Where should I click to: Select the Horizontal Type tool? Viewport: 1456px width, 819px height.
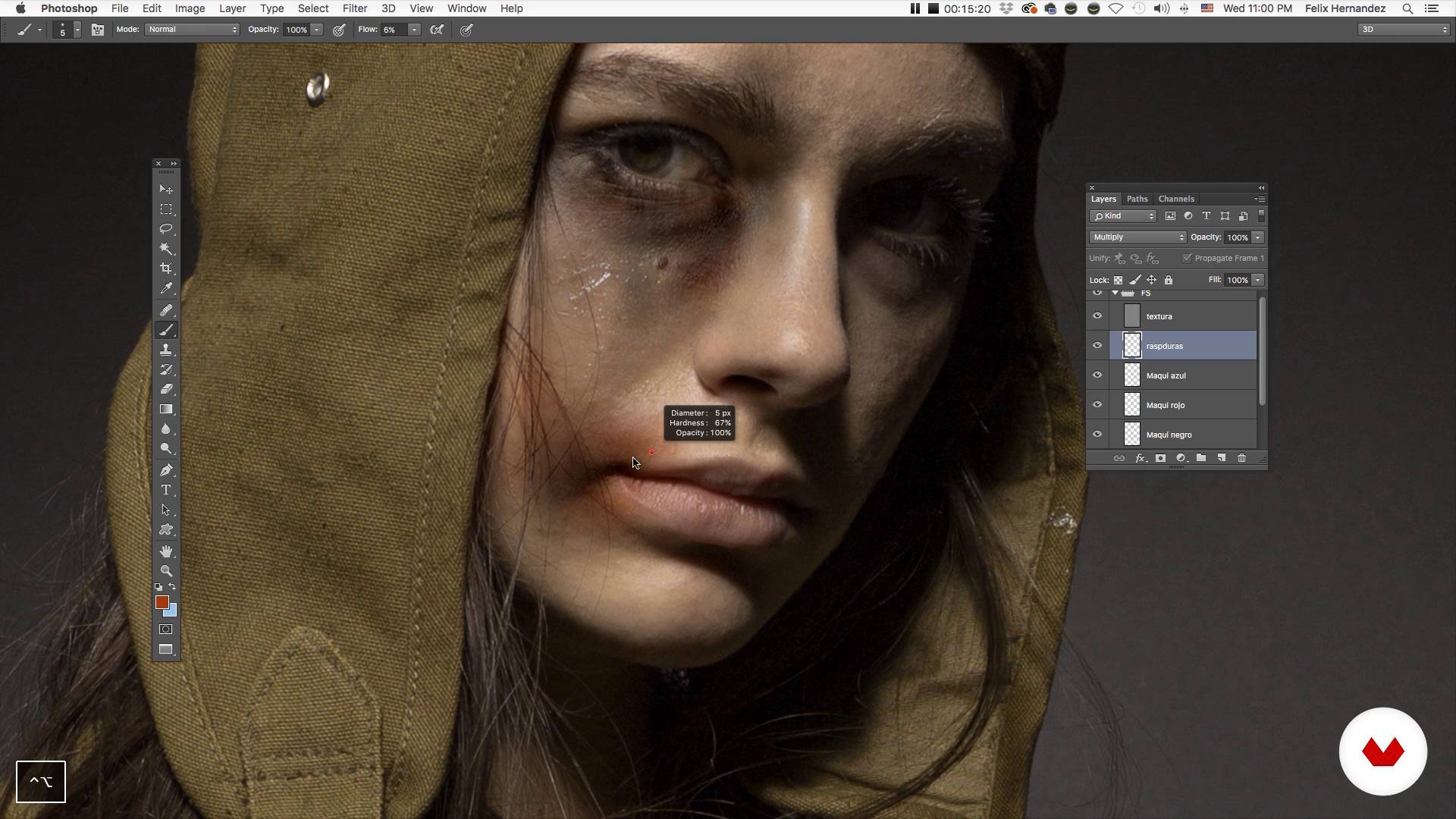[166, 490]
